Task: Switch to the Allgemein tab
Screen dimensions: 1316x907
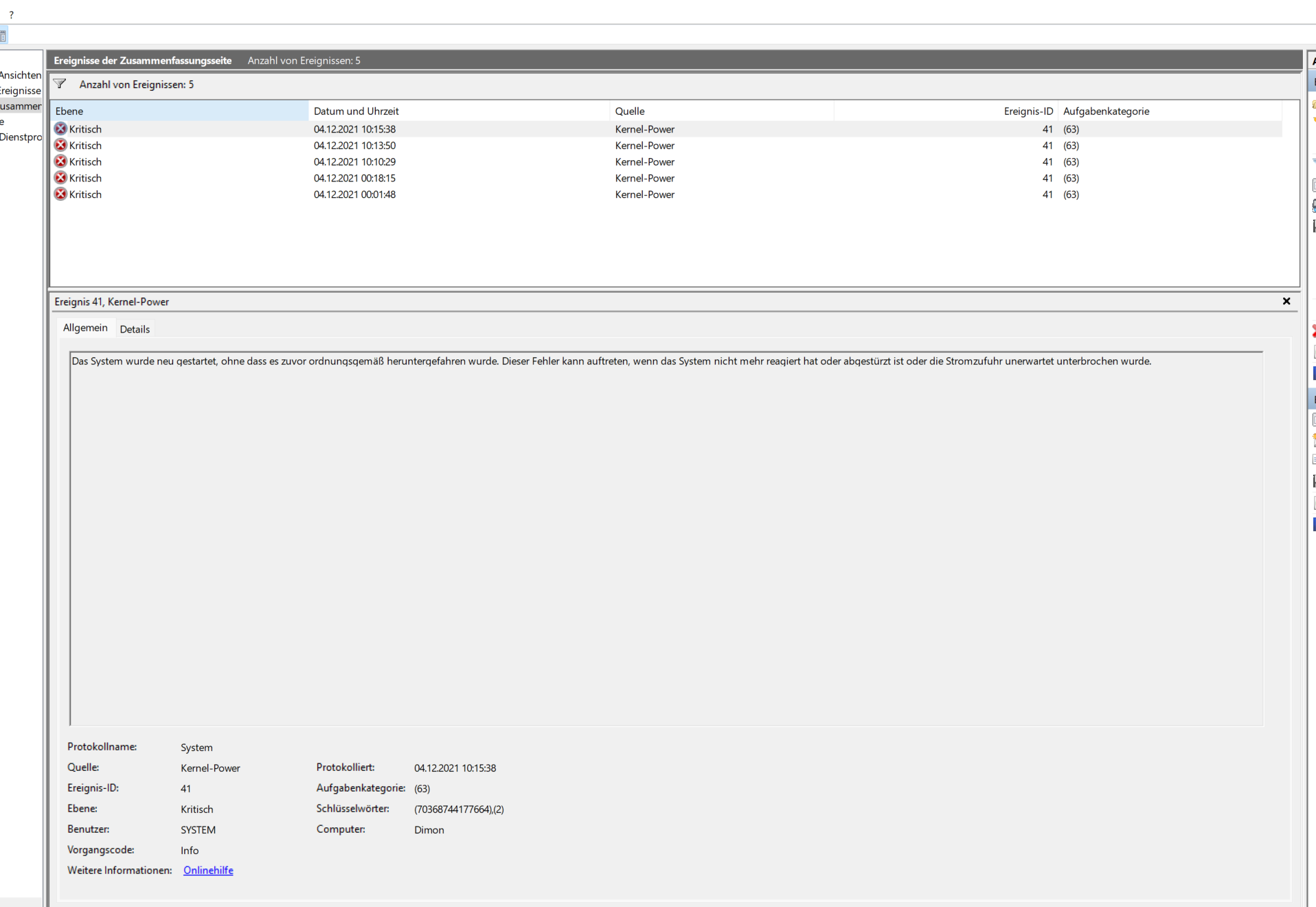Action: coord(85,328)
